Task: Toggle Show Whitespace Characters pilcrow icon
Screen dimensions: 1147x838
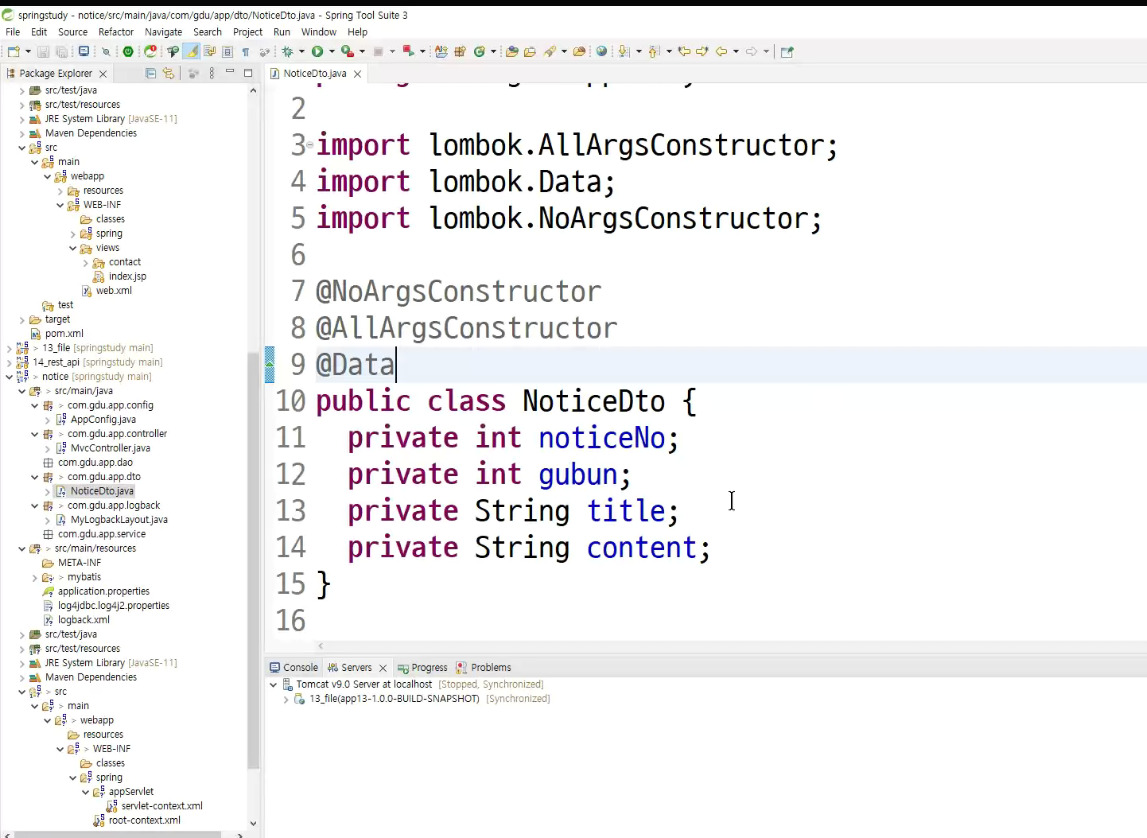Action: click(246, 52)
